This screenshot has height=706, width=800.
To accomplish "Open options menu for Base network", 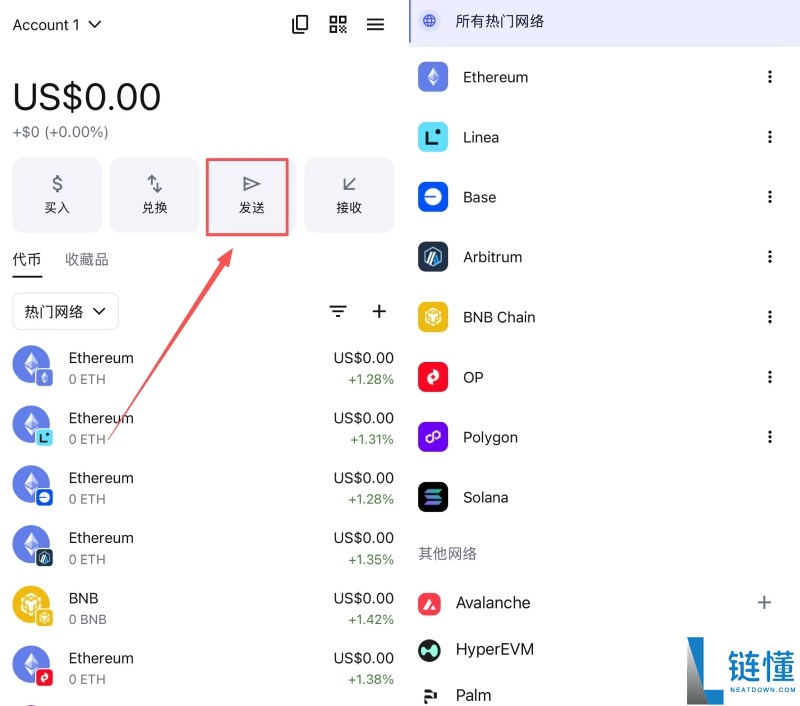I will point(770,197).
